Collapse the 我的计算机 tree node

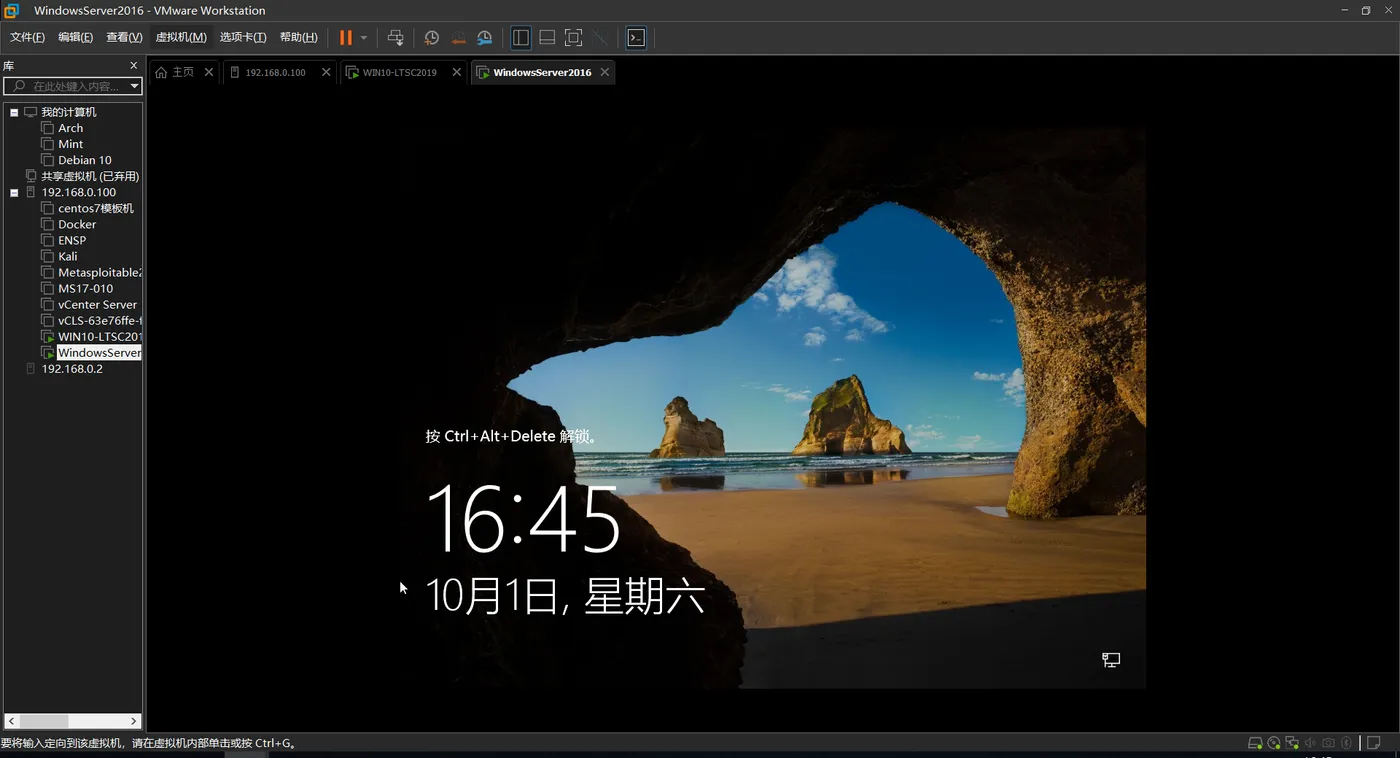click(14, 112)
